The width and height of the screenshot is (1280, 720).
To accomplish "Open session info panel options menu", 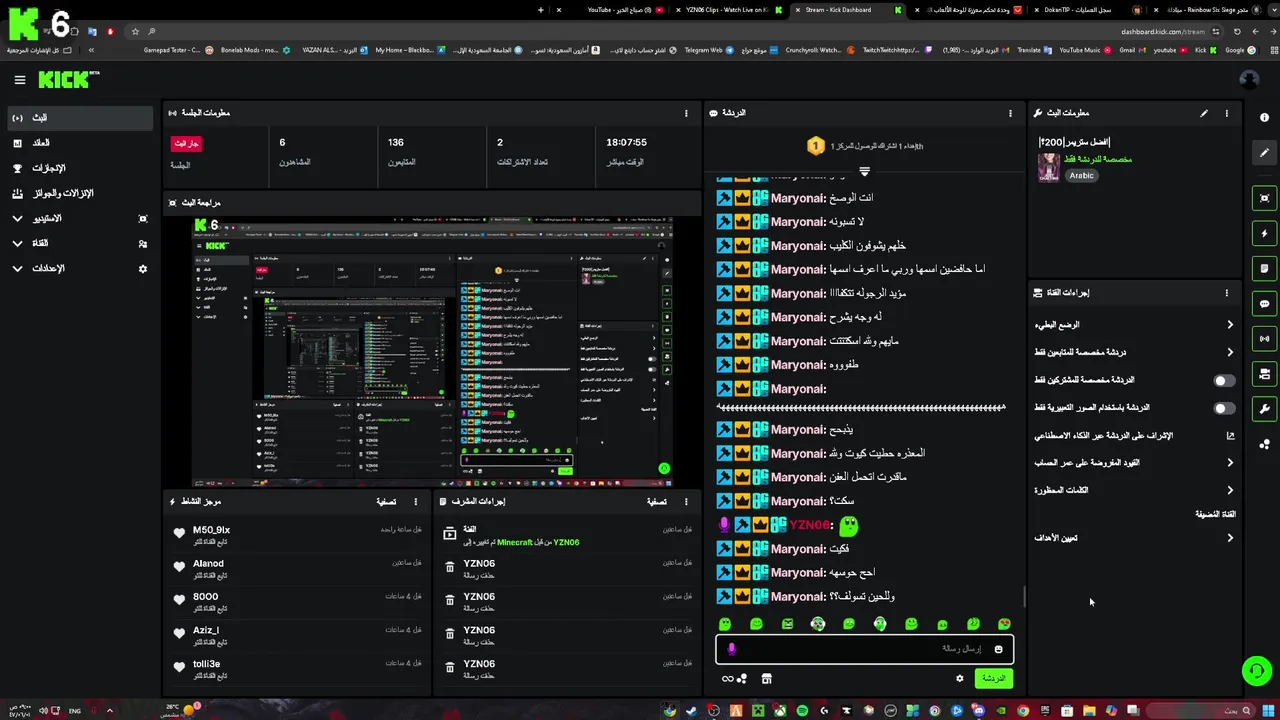I will pyautogui.click(x=686, y=113).
